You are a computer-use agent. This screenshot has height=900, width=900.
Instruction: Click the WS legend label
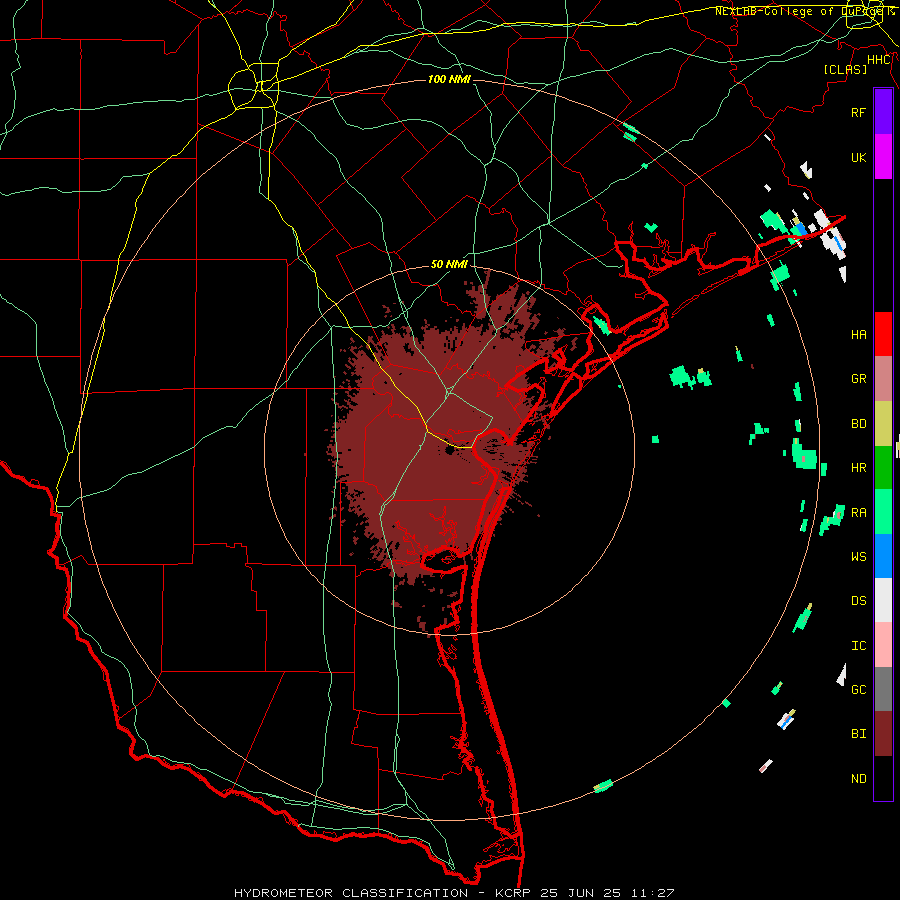pos(858,557)
